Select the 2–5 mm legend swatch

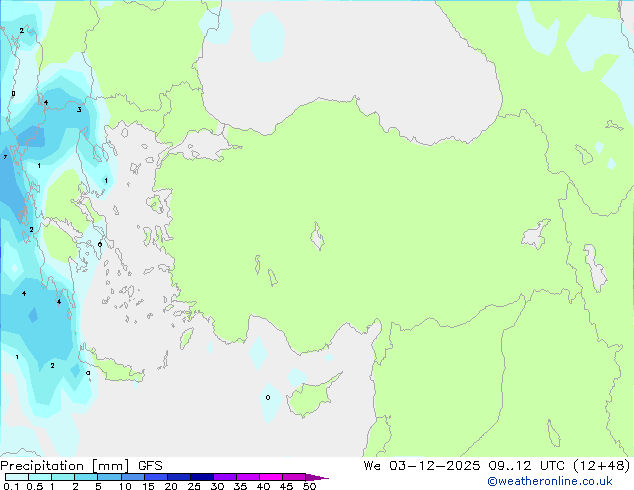point(86,477)
